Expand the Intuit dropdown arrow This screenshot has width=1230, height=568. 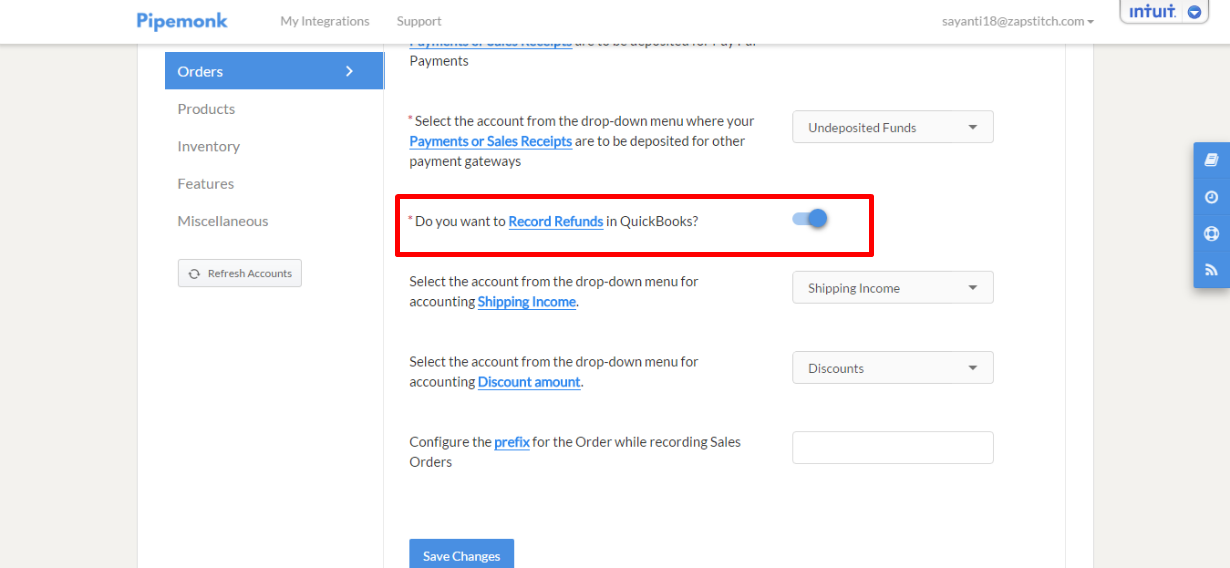[x=1194, y=12]
